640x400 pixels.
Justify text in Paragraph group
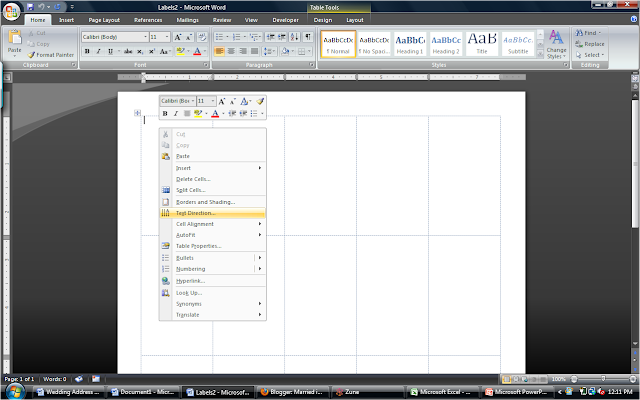pos(254,51)
